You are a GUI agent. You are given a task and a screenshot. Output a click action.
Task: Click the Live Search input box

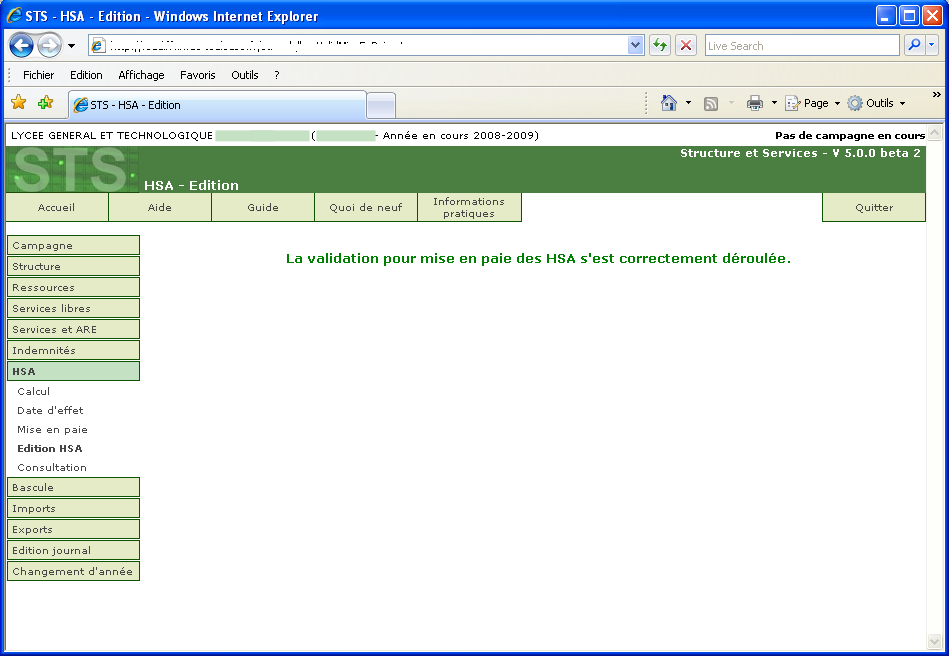point(802,45)
